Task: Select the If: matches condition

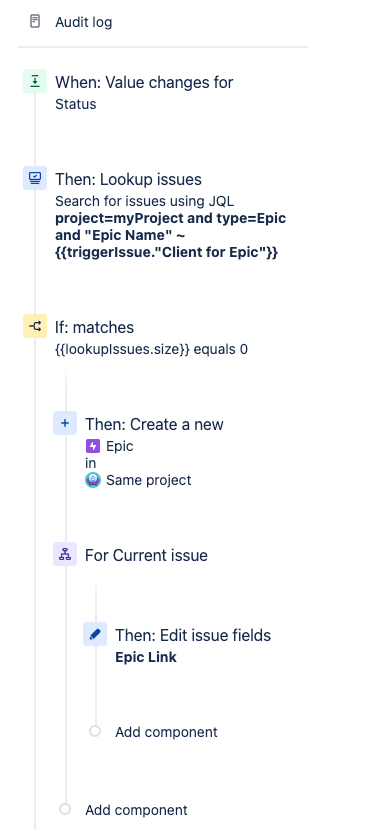Action: pos(94,327)
